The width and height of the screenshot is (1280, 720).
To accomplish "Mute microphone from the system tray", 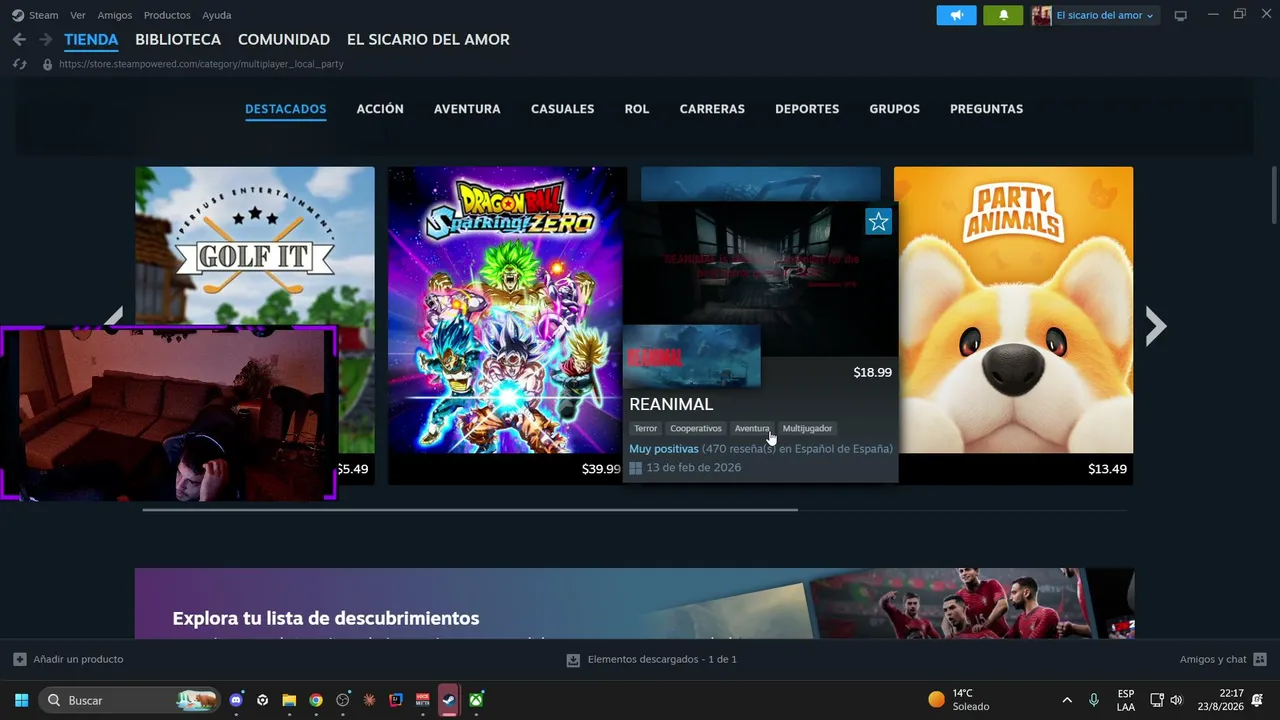I will click(1094, 700).
